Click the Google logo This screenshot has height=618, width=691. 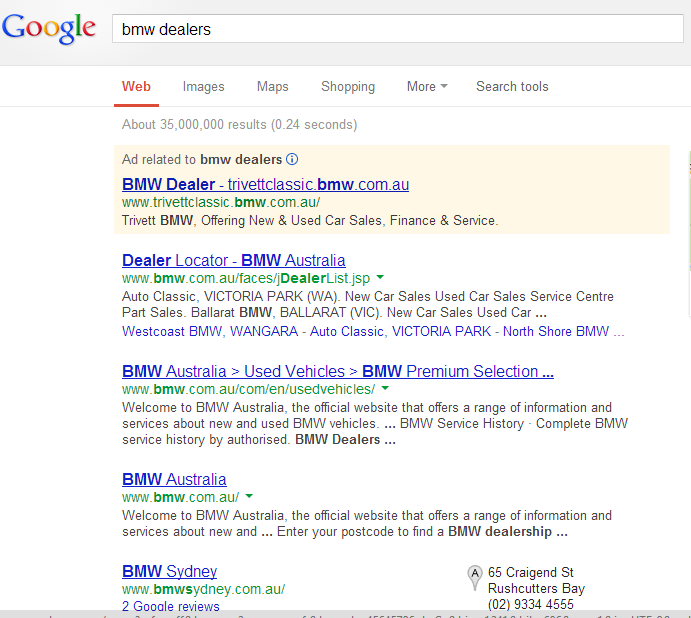pyautogui.click(x=48, y=29)
